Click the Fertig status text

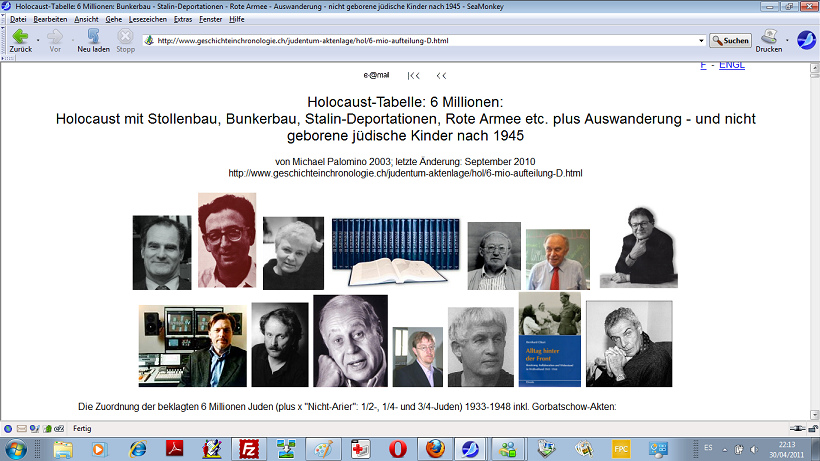click(x=82, y=429)
